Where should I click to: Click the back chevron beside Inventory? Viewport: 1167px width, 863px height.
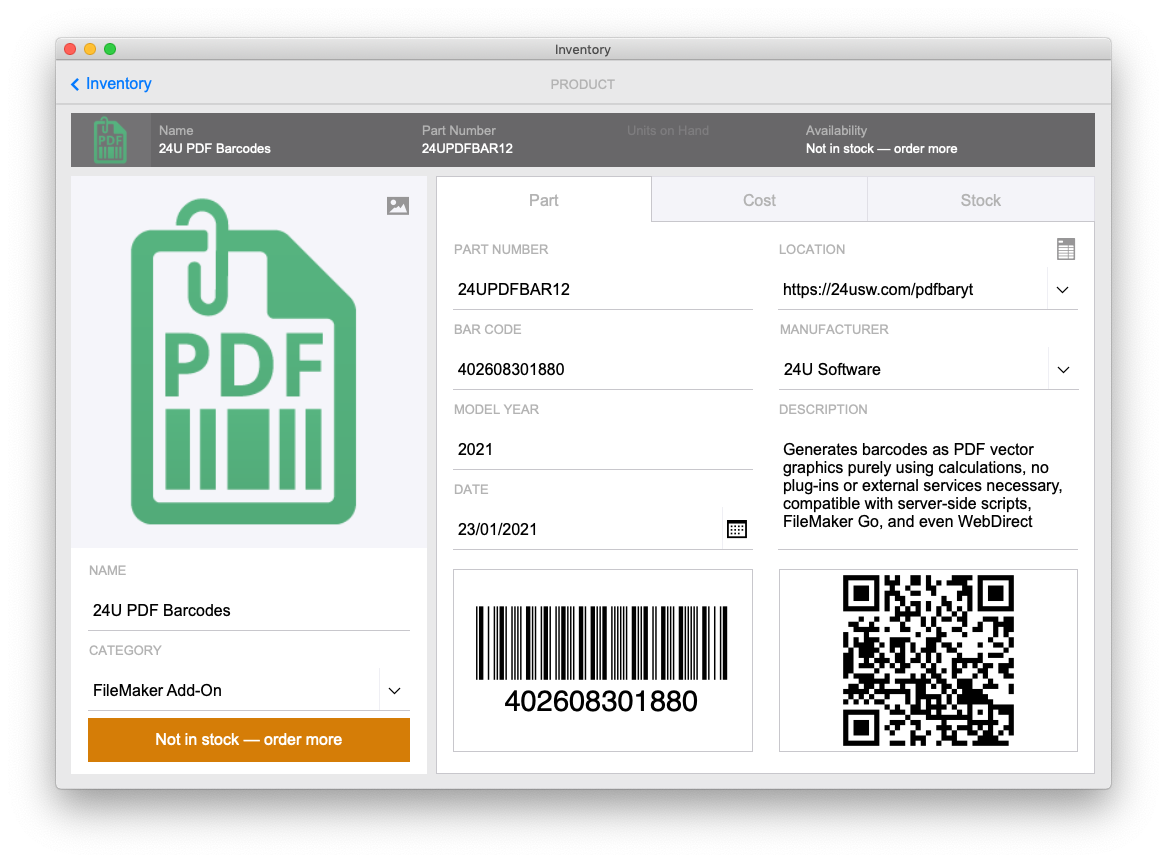tap(74, 84)
